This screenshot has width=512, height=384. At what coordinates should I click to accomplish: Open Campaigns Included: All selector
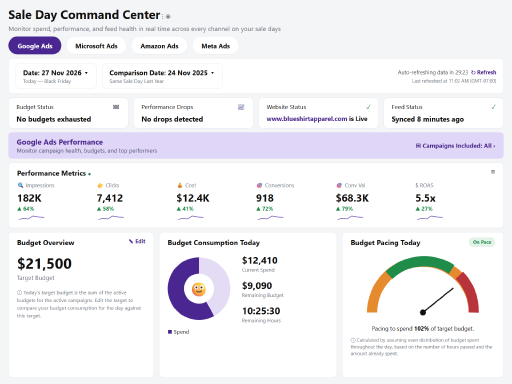point(455,146)
